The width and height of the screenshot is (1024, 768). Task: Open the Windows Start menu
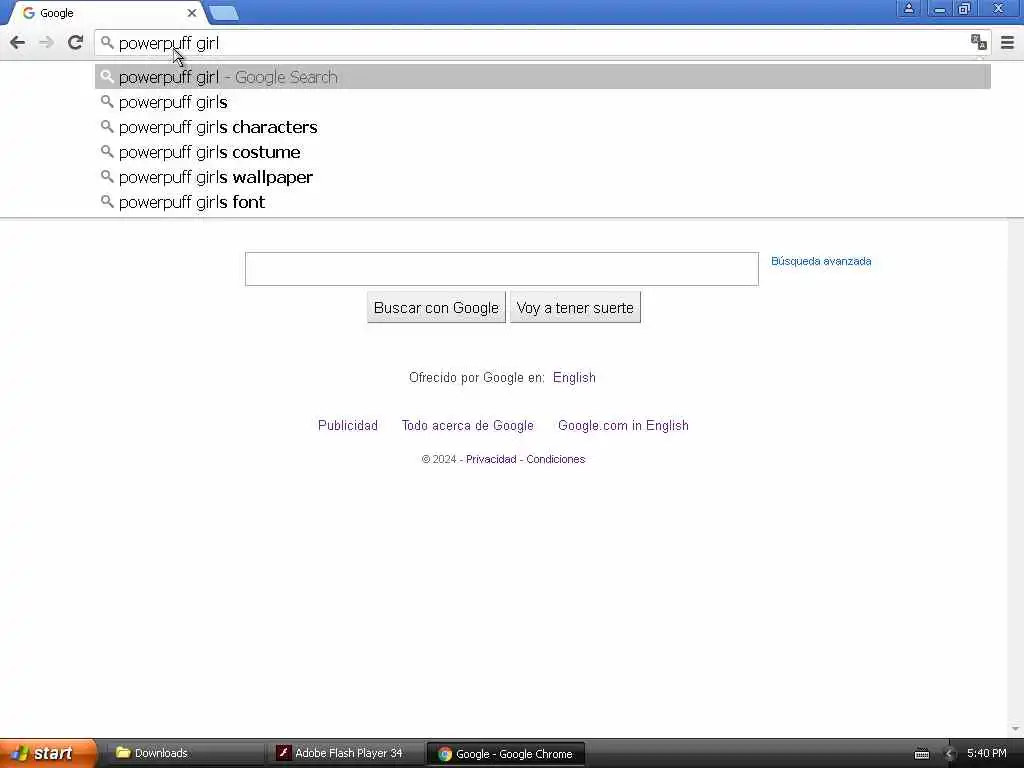(x=48, y=753)
